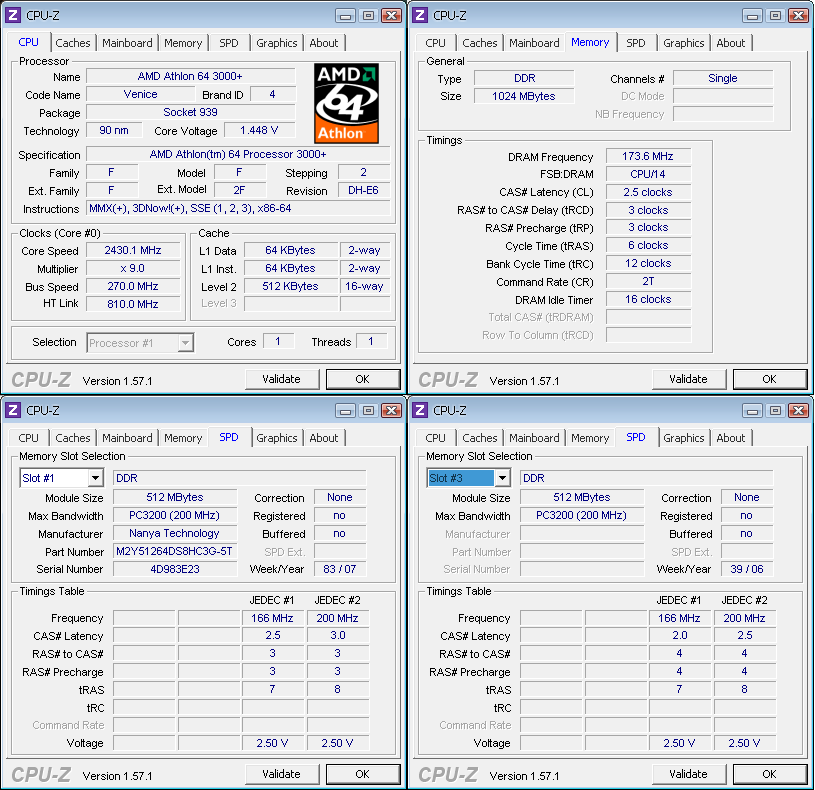Click the Part Number field M2Y51264DS8HC3G-5T
The image size is (815, 790).
175,551
